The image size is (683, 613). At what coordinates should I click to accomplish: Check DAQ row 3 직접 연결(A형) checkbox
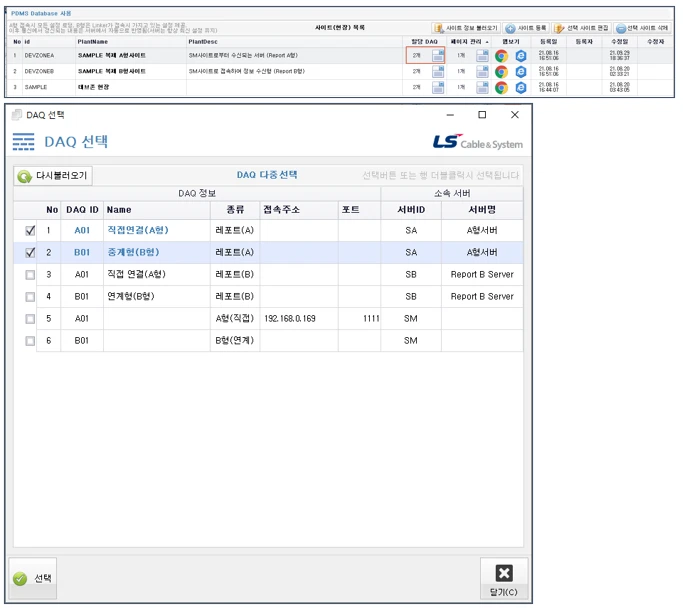(x=30, y=274)
